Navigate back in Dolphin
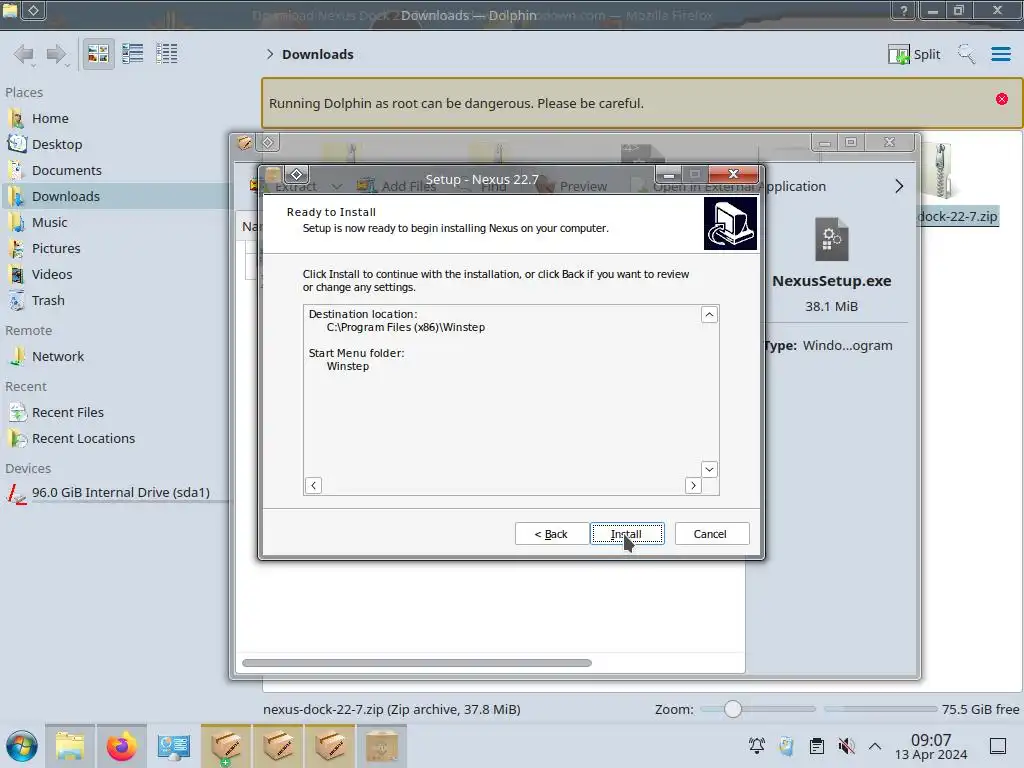The image size is (1024, 768). (24, 54)
